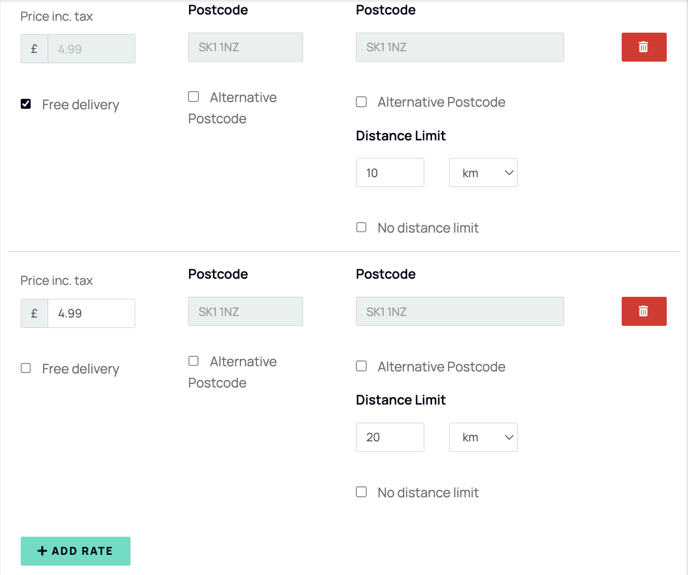This screenshot has width=688, height=575.
Task: Click second rate's wide SK1 1NZ postcode field
Action: pos(460,311)
